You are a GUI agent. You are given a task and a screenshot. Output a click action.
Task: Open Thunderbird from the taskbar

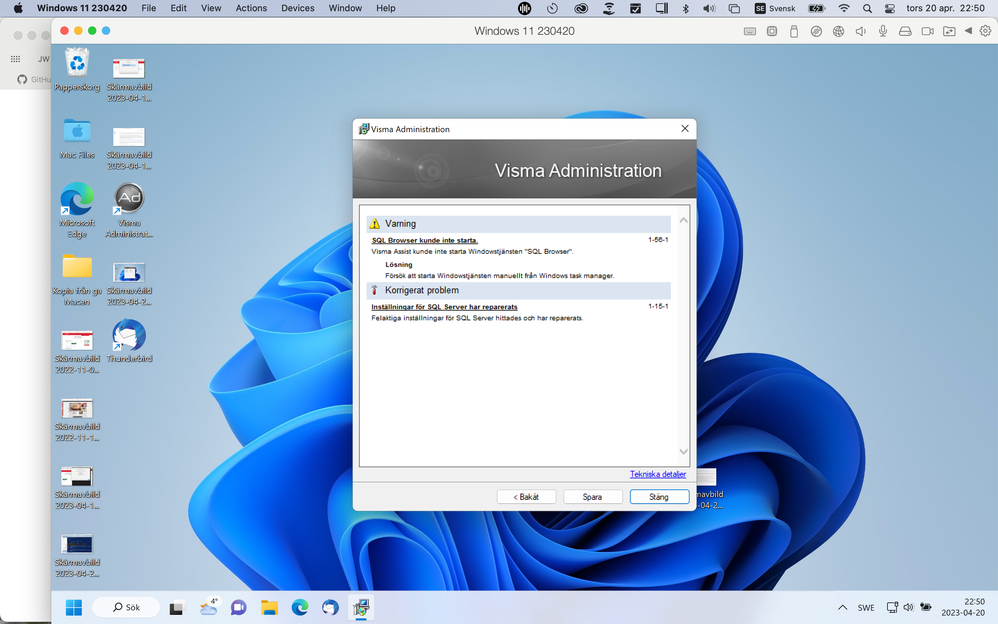330,607
